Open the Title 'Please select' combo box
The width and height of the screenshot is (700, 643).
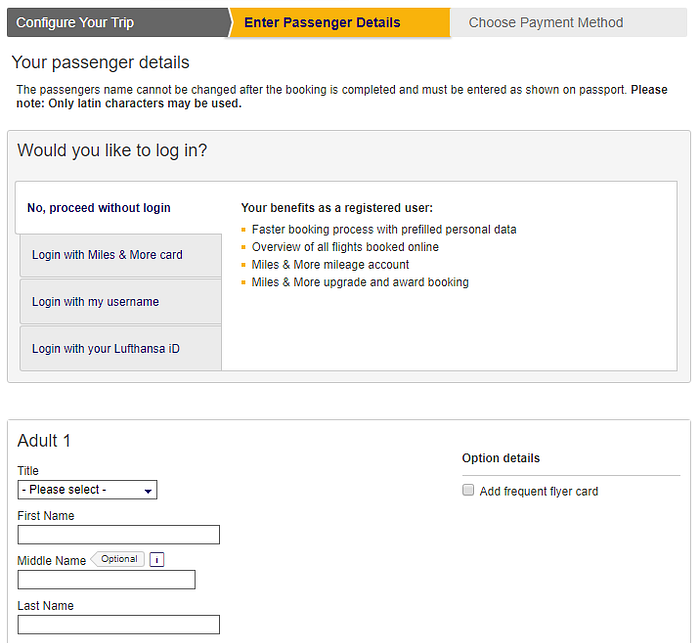[x=88, y=490]
